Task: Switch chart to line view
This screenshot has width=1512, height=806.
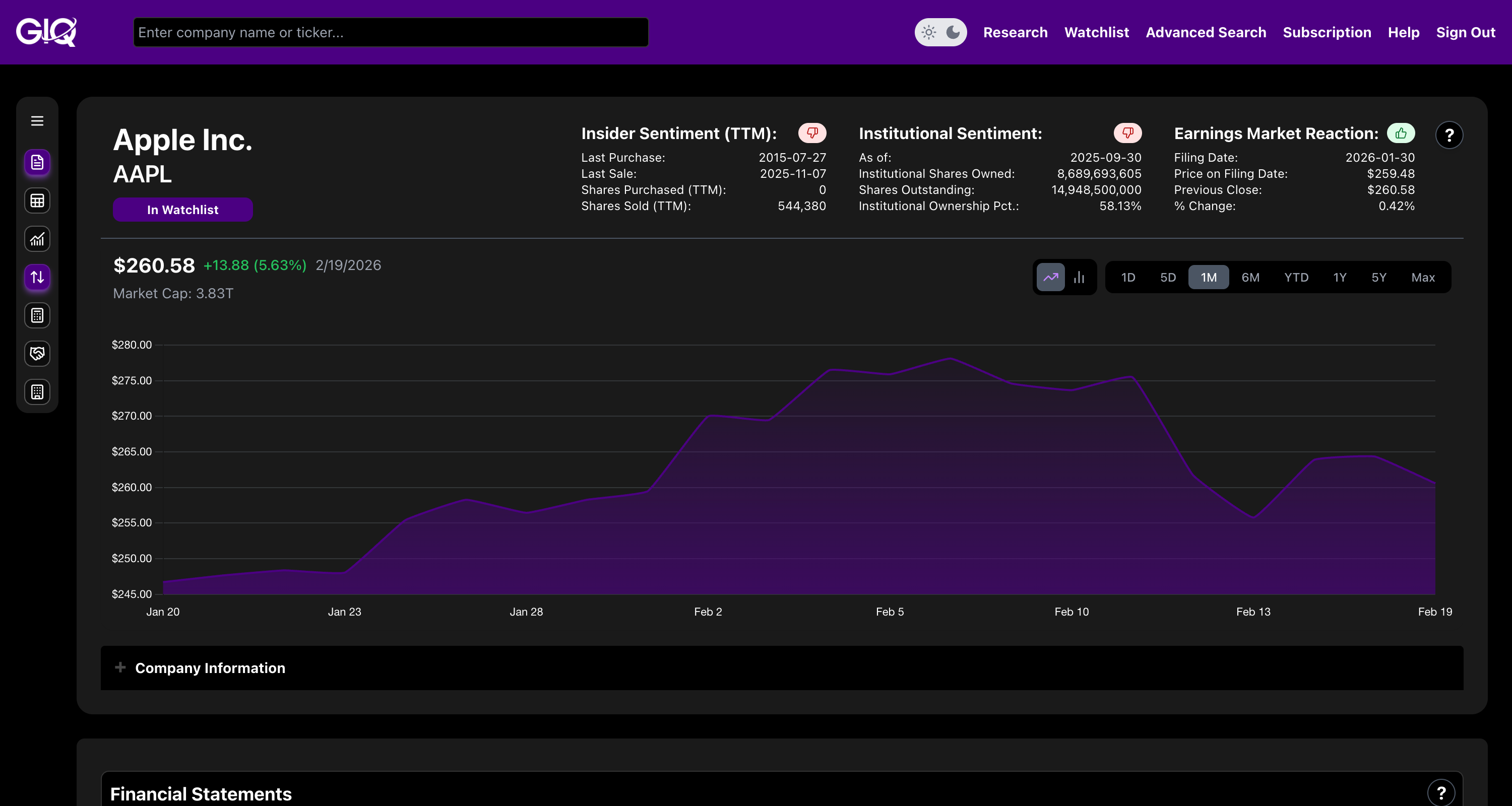Action: click(x=1050, y=277)
